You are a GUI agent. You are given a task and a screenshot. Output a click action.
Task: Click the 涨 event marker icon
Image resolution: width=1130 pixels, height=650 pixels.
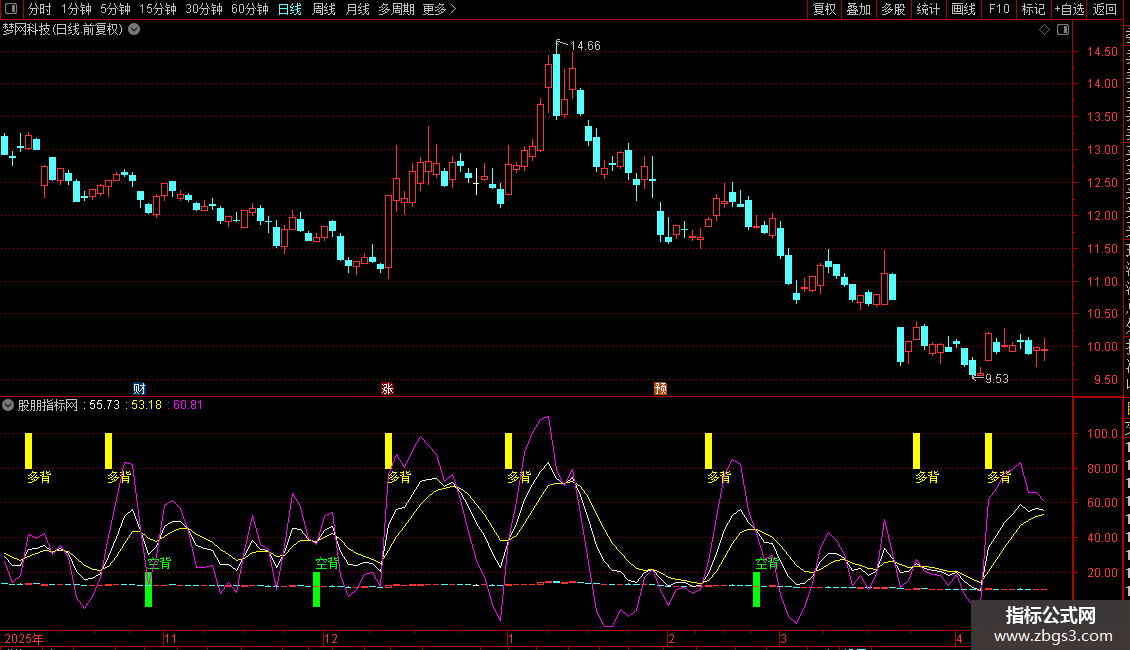click(x=387, y=388)
